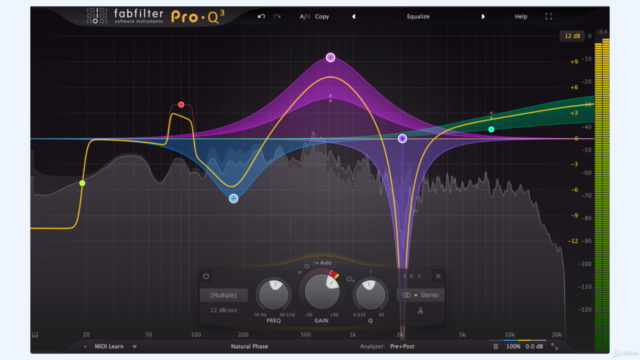Viewport: 640px width, 360px height.
Task: Click the output level meter
Action: (x=602, y=195)
